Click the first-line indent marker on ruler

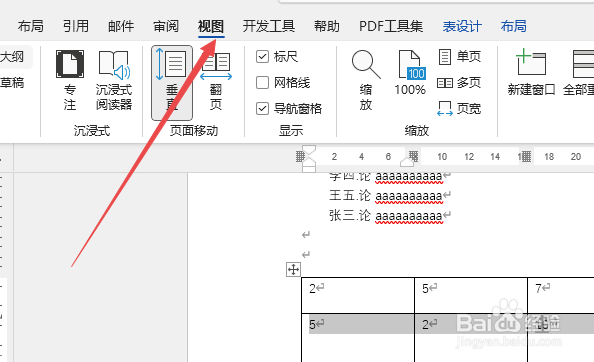[309, 151]
